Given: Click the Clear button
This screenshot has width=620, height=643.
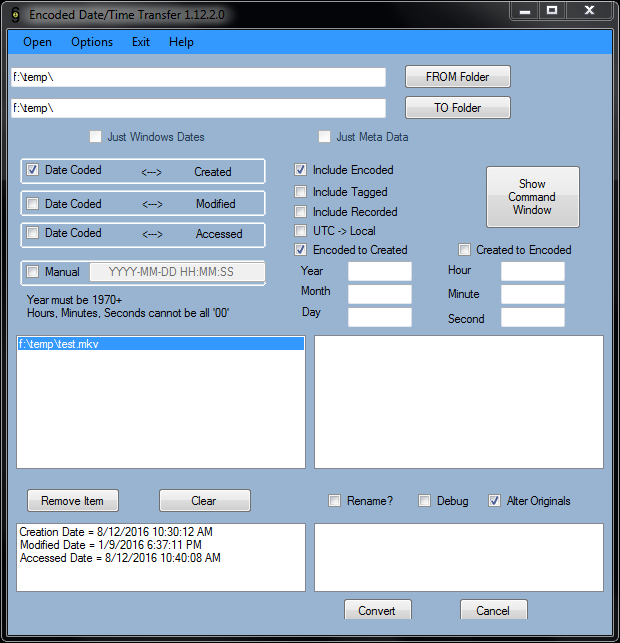Looking at the screenshot, I should [205, 501].
